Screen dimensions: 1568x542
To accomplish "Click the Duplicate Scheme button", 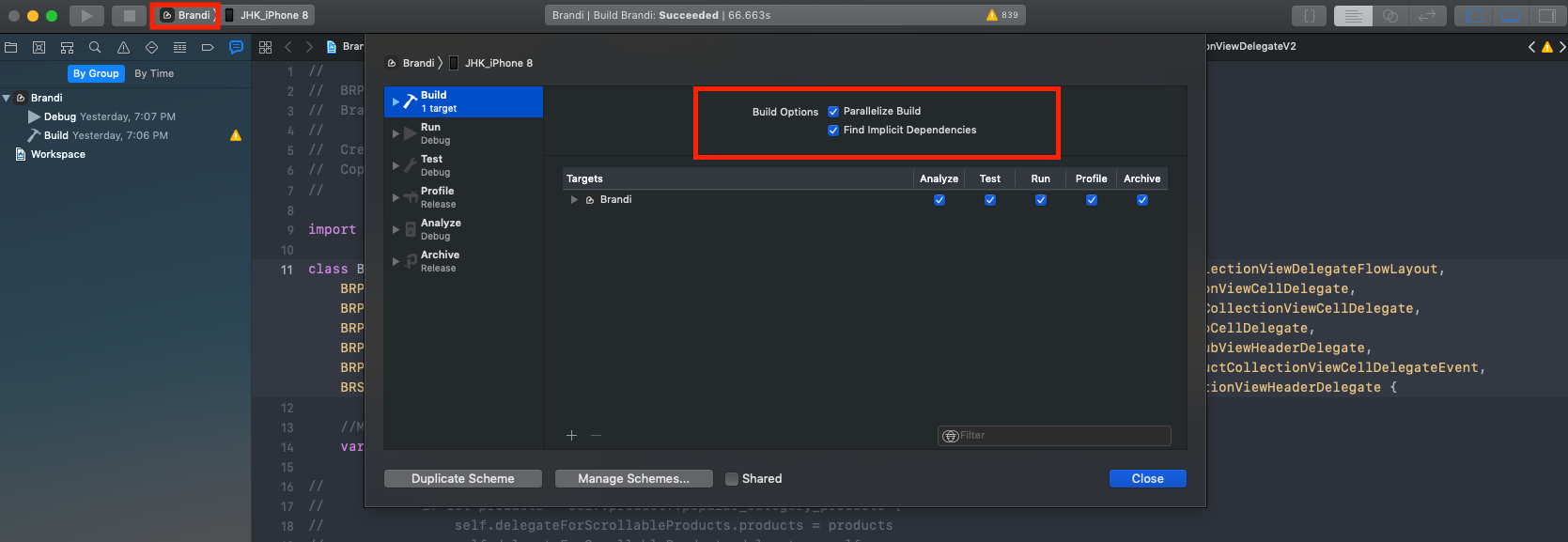I will pyautogui.click(x=463, y=479).
